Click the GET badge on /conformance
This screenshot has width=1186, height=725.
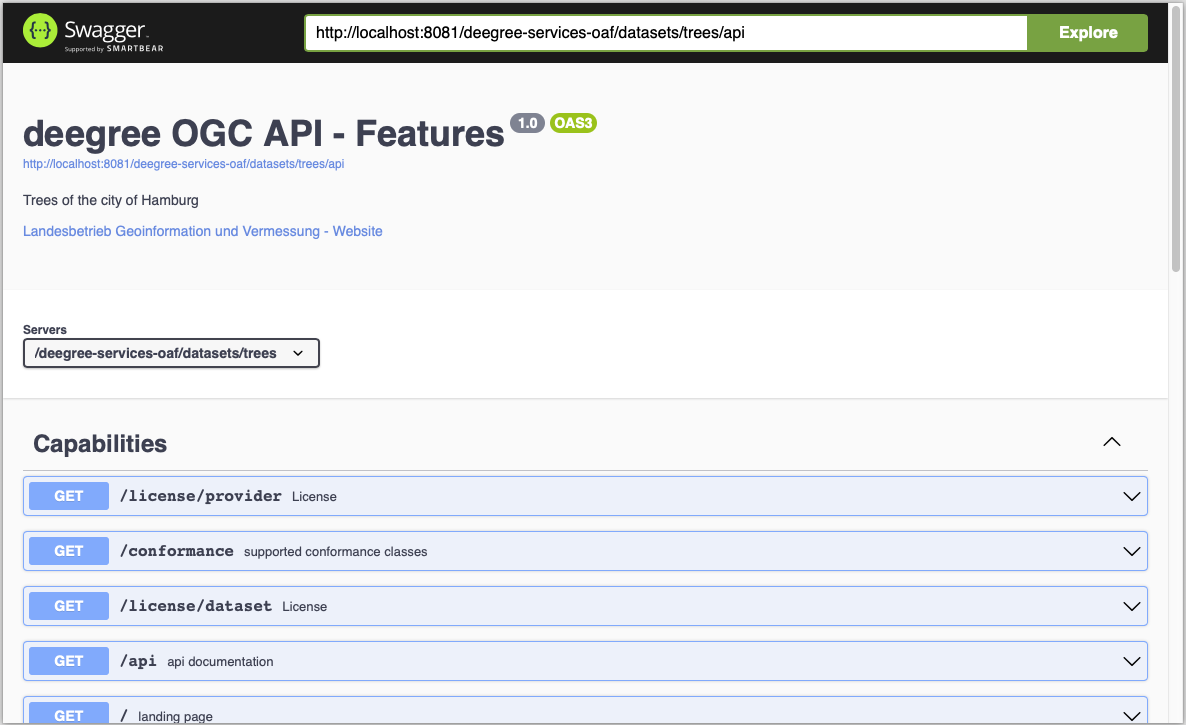coord(68,551)
